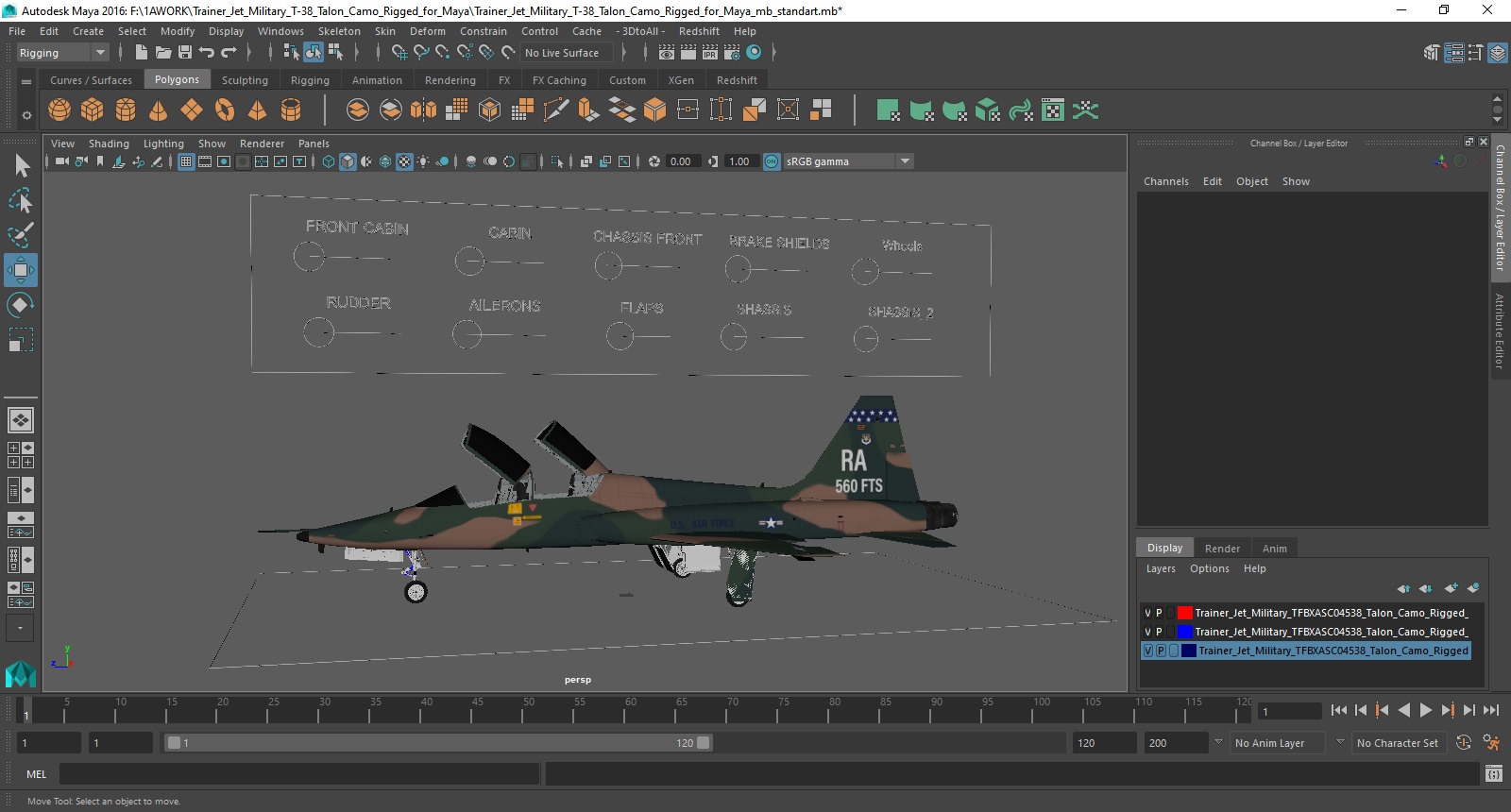Switch to the Render layer tab
The width and height of the screenshot is (1511, 812).
pos(1222,549)
